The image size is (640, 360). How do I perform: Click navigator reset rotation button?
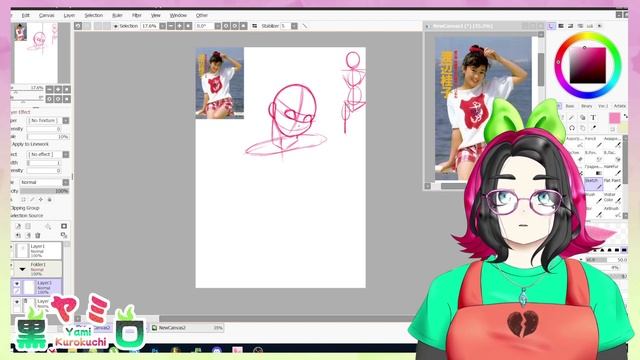67,99
